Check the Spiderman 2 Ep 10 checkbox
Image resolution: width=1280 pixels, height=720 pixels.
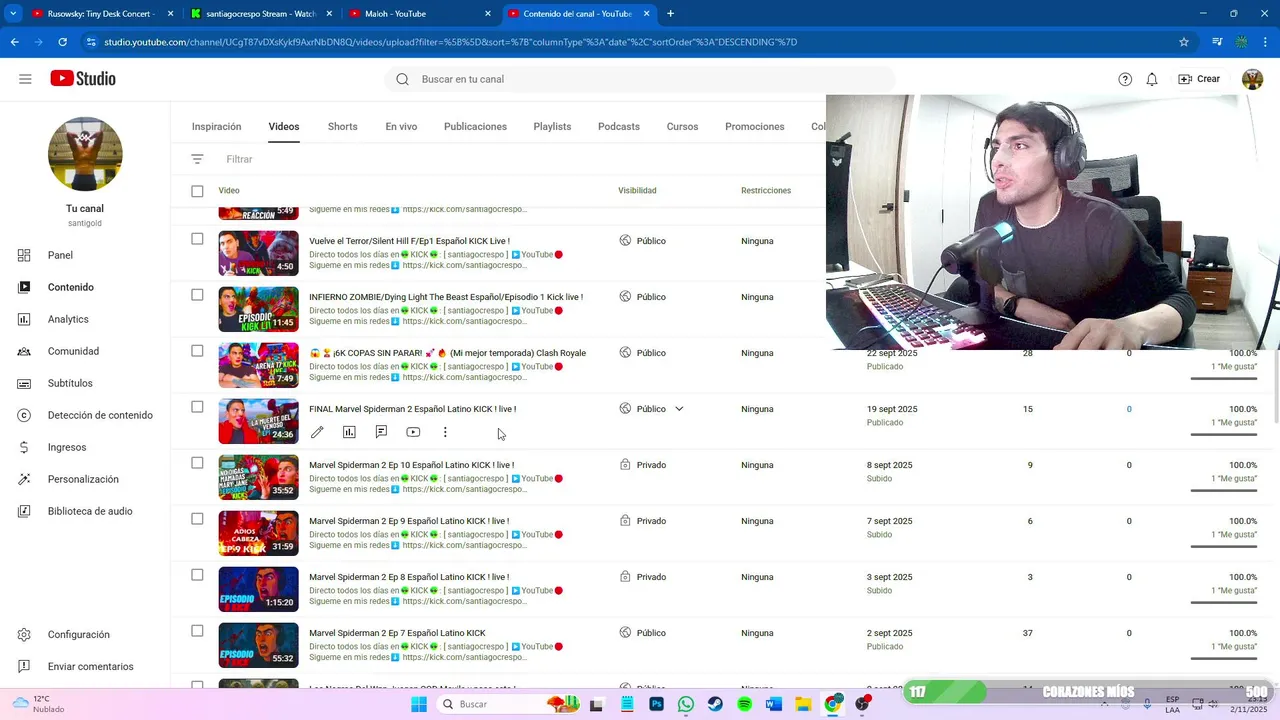point(197,463)
